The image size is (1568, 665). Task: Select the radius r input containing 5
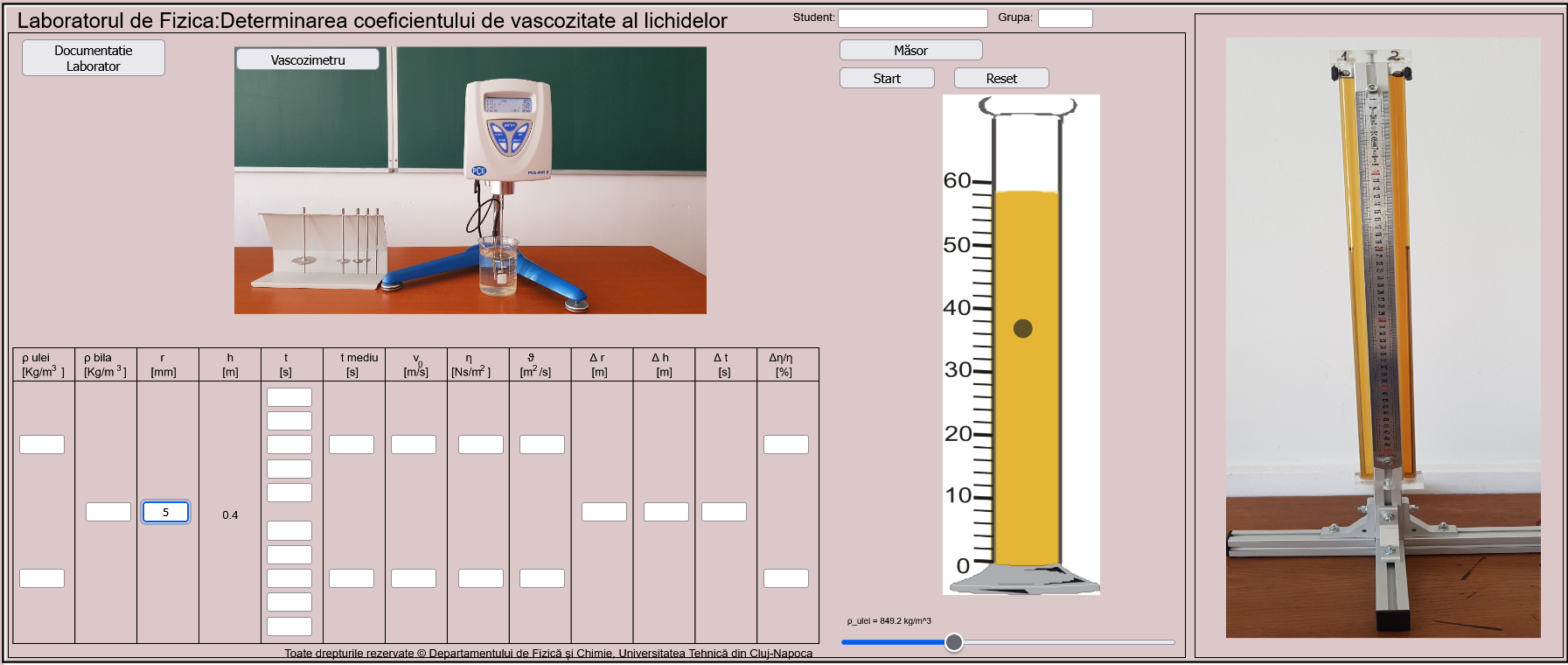point(165,512)
